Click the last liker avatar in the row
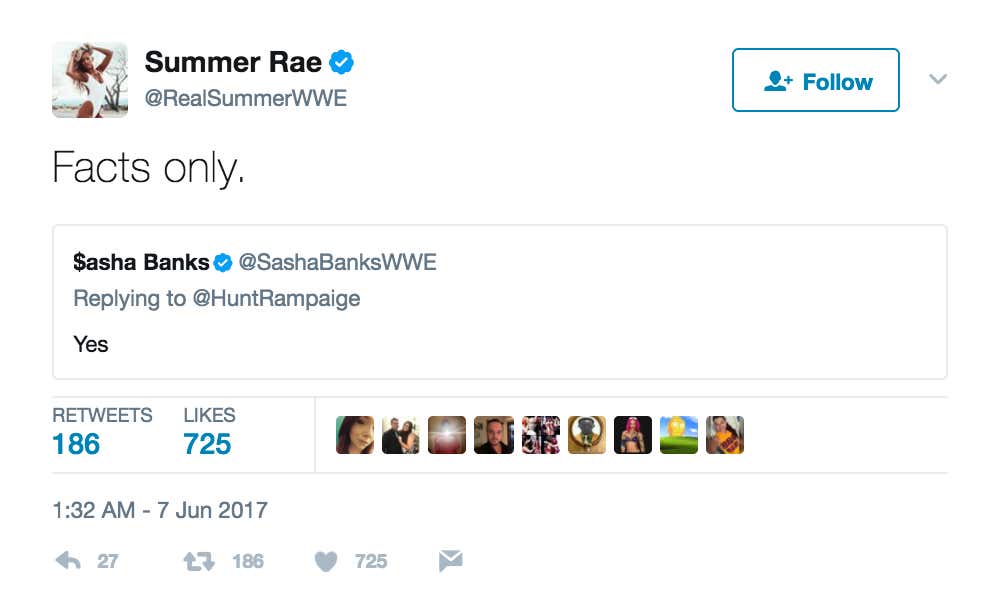Image resolution: width=996 pixels, height=612 pixels. pos(725,435)
